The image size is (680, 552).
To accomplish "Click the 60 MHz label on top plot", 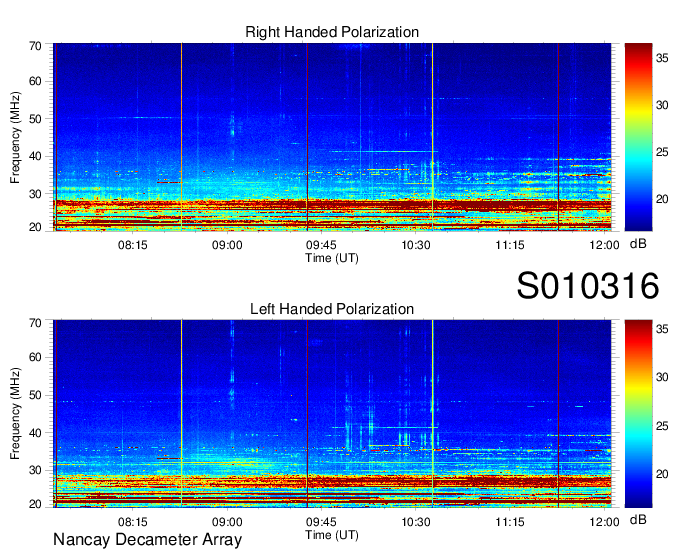I will (x=35, y=82).
